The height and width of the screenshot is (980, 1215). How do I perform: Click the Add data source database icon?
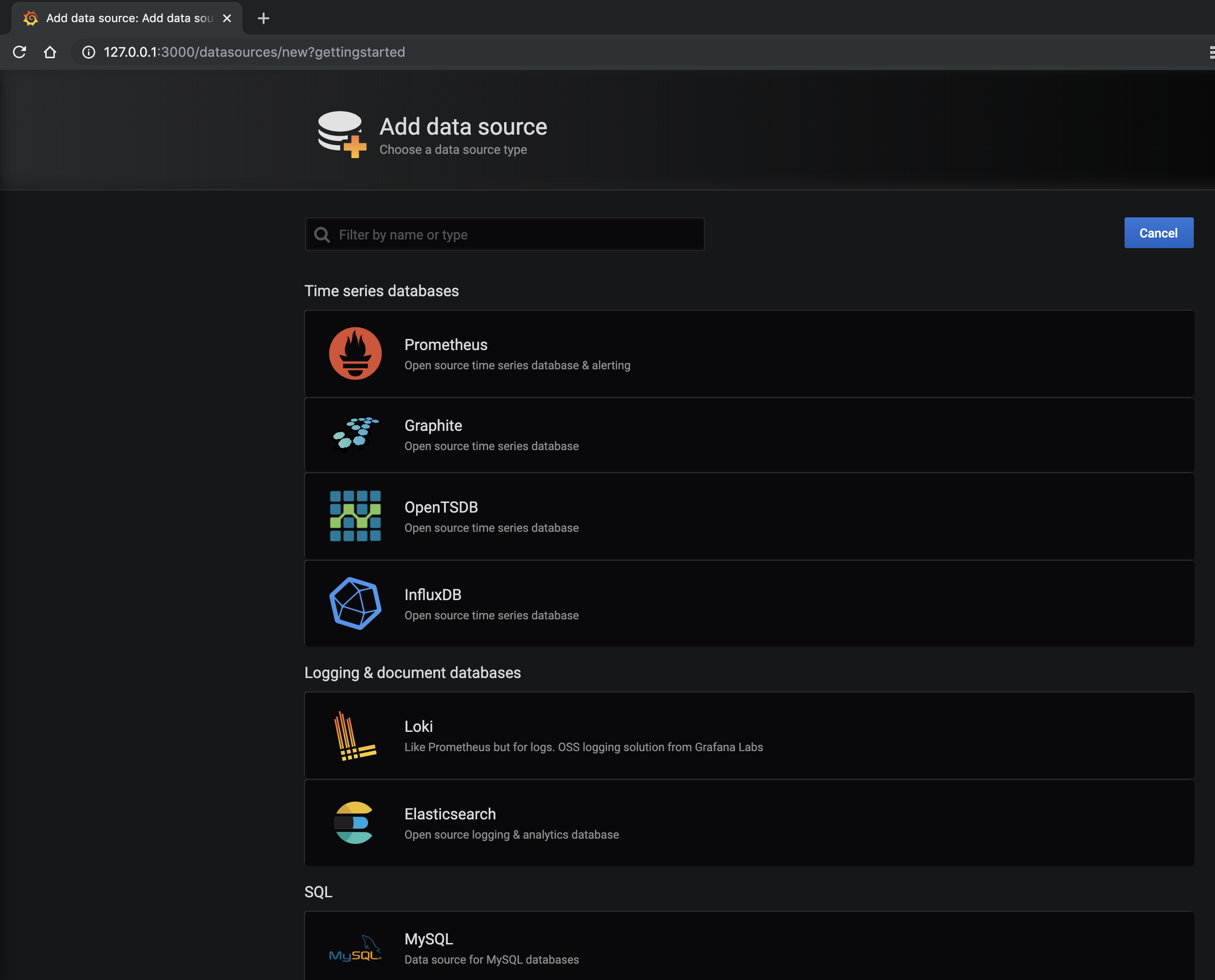pyautogui.click(x=342, y=134)
